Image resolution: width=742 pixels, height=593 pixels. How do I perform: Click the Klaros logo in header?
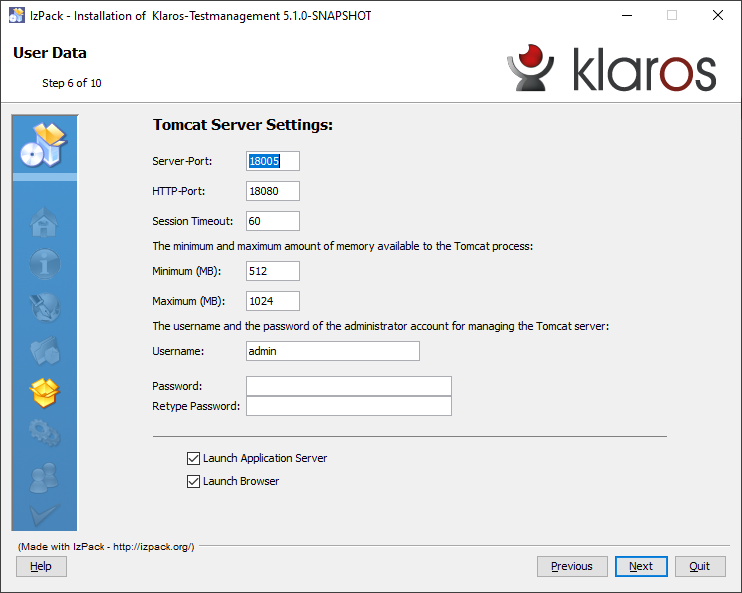coord(611,70)
